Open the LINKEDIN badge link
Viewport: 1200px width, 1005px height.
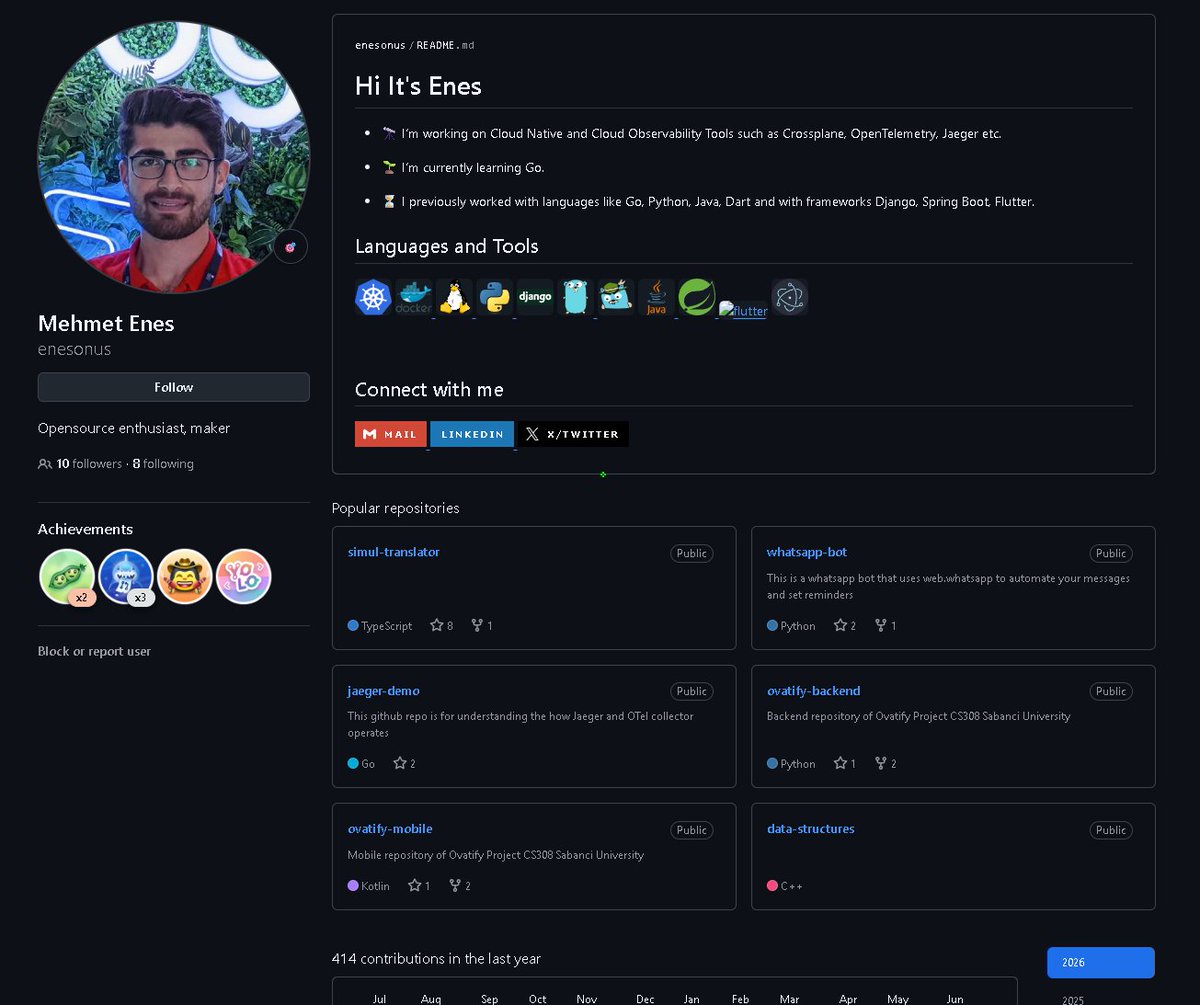click(x=472, y=434)
